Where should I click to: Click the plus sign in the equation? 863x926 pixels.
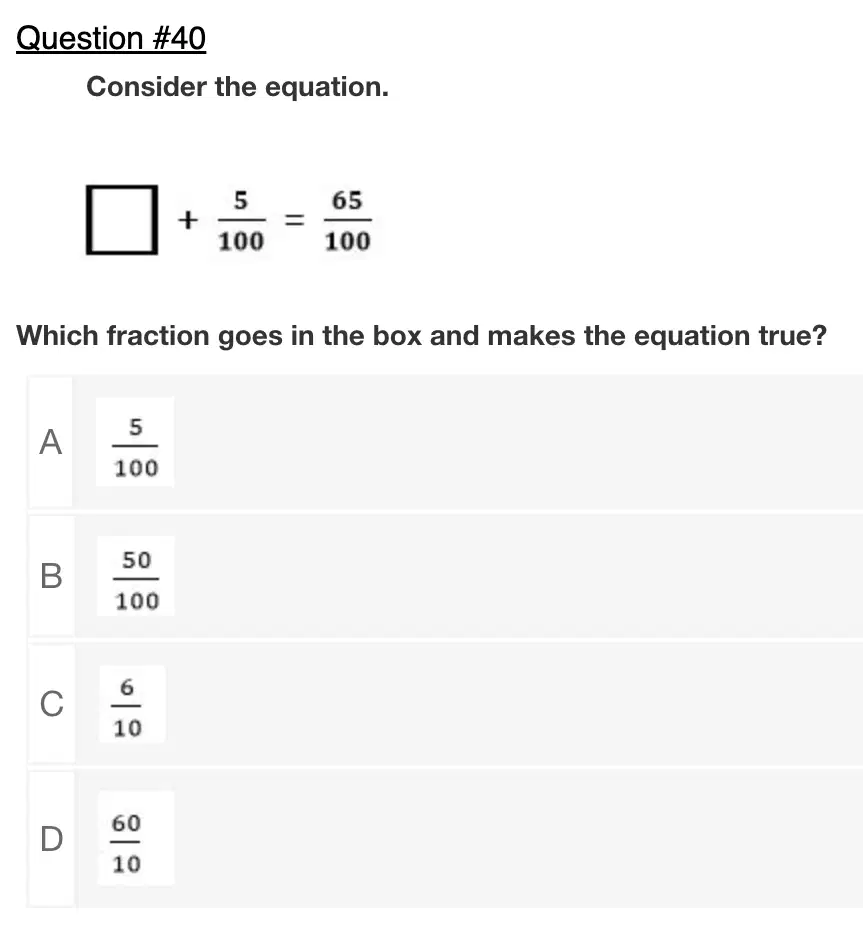(188, 220)
